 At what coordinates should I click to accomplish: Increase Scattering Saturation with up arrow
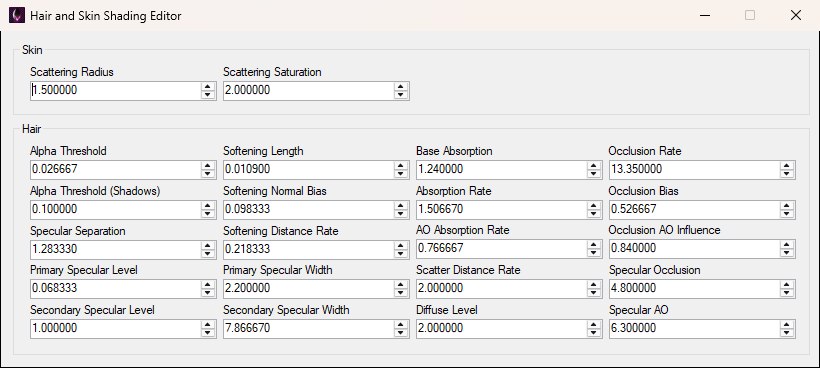tap(401, 86)
